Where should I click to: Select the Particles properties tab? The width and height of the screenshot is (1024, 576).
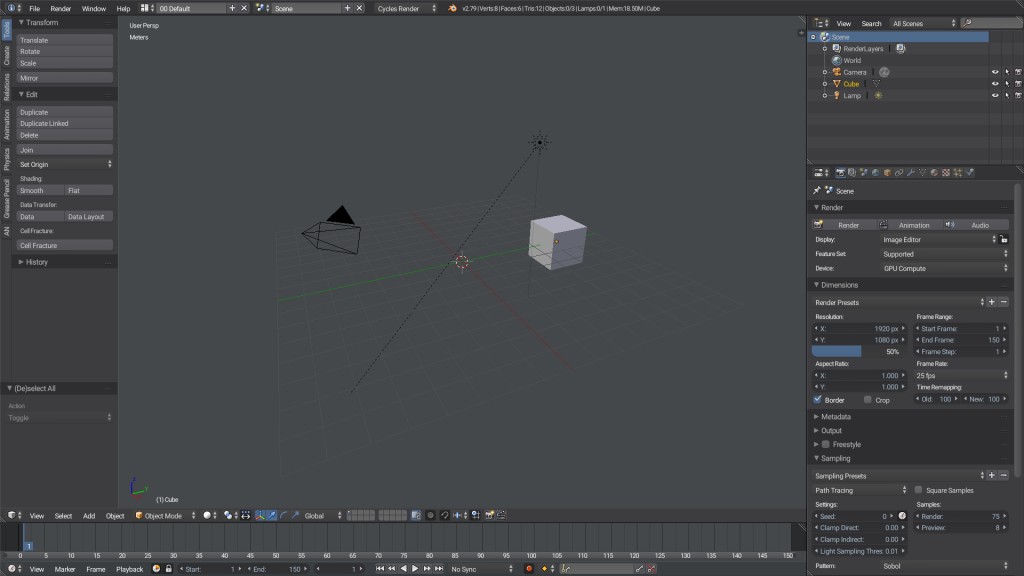point(958,171)
